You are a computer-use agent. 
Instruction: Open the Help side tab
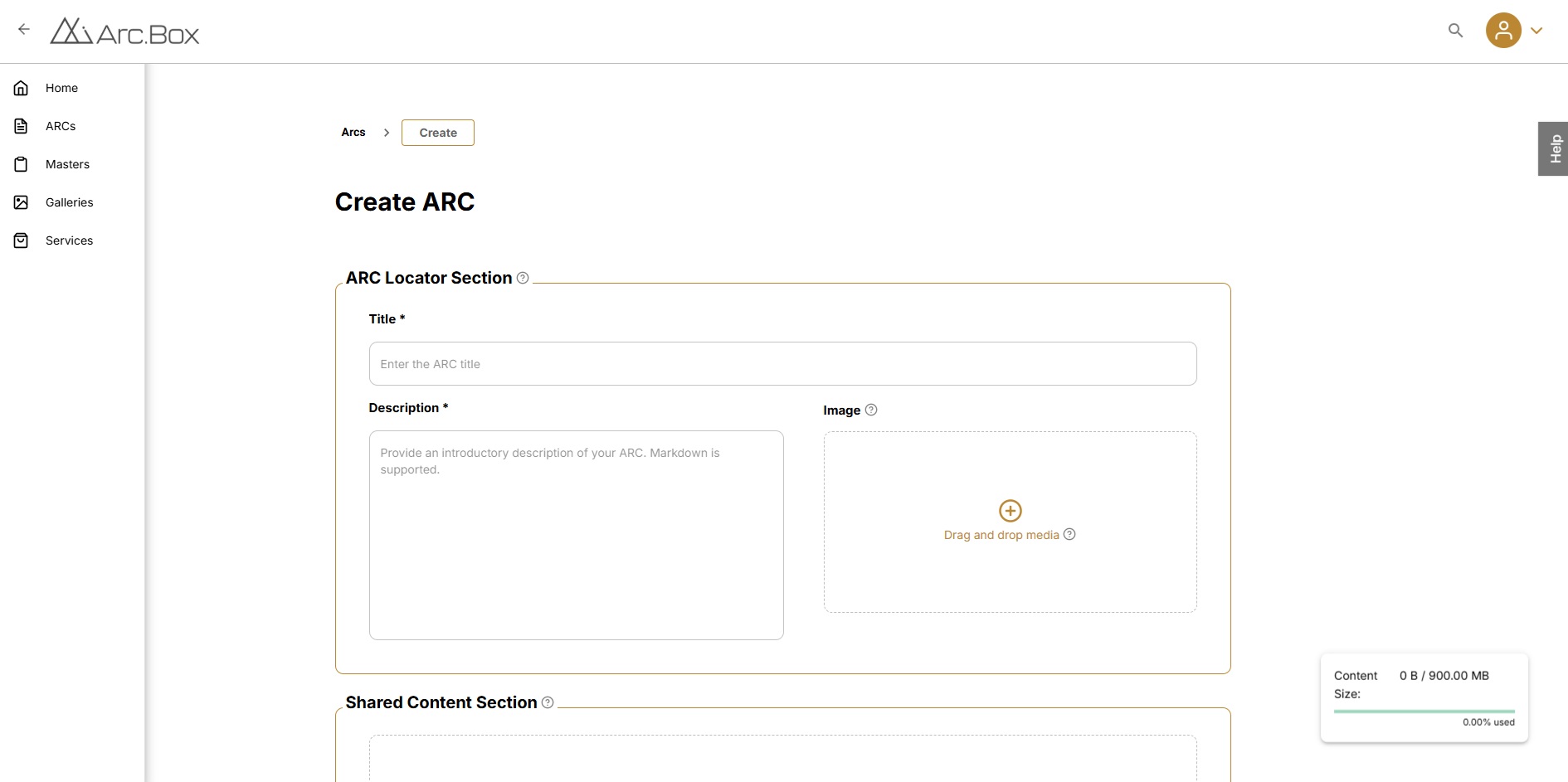tap(1553, 148)
